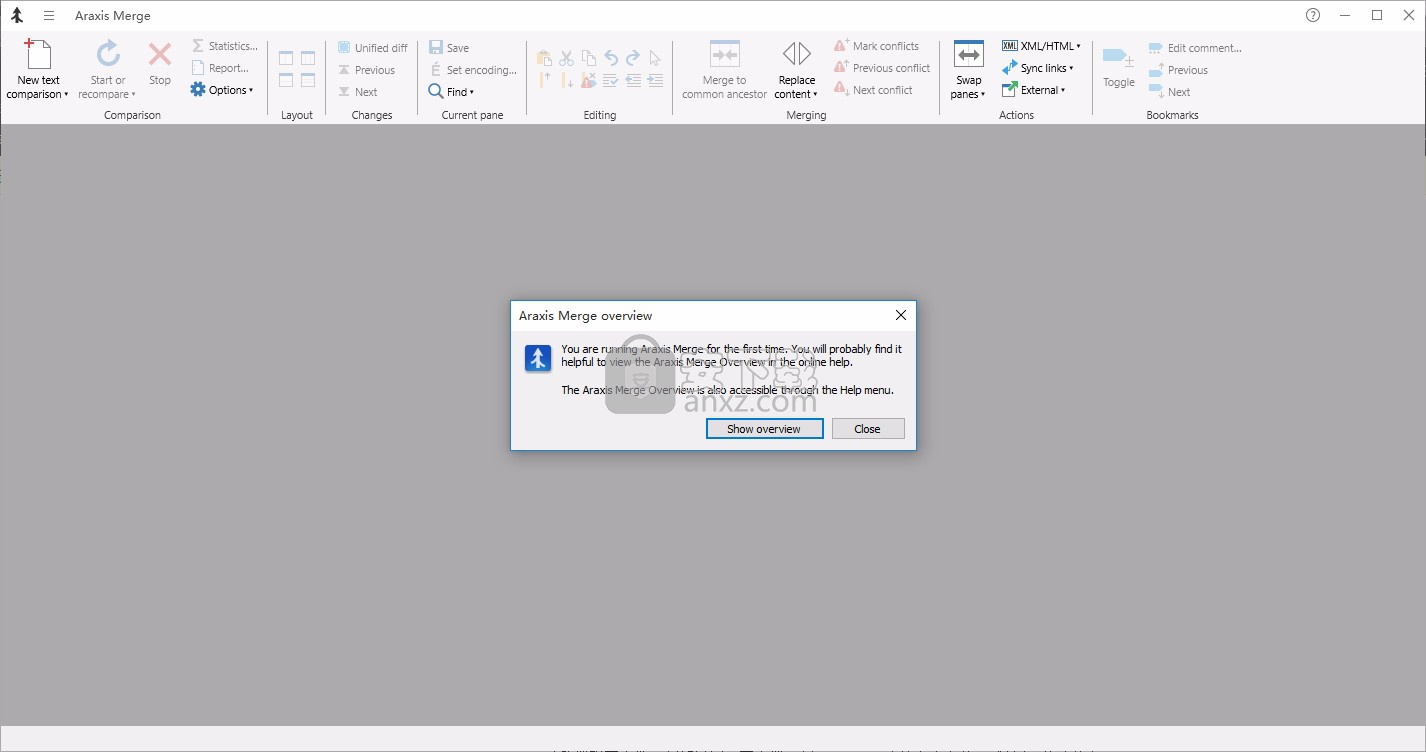Click the Redo arrow icon
This screenshot has height=752, width=1426.
tap(633, 58)
